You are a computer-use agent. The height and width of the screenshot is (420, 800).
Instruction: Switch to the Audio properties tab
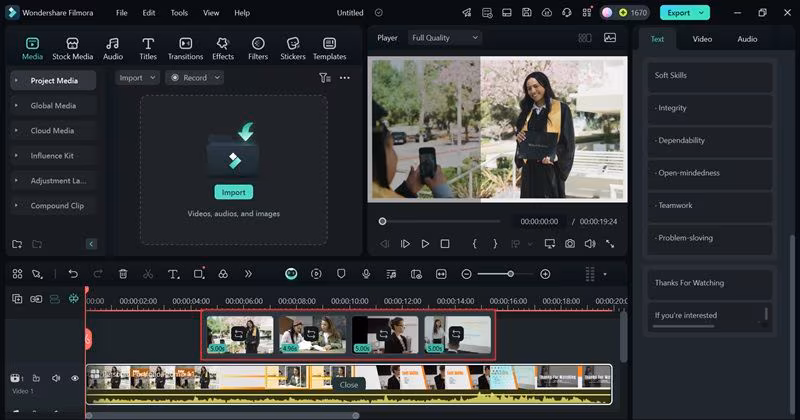747,39
